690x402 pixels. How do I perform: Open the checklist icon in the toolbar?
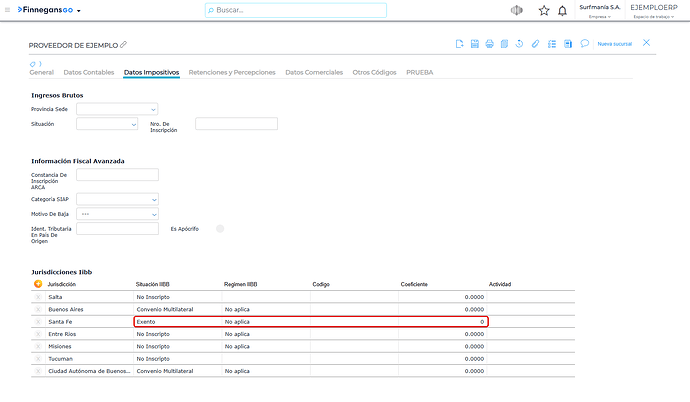click(x=552, y=44)
